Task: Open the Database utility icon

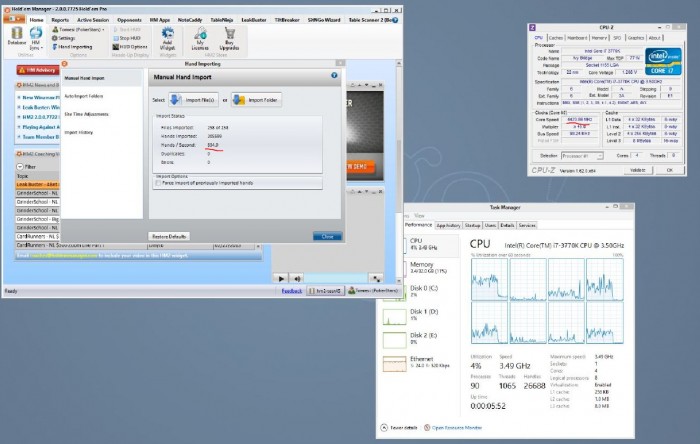Action: point(17,36)
